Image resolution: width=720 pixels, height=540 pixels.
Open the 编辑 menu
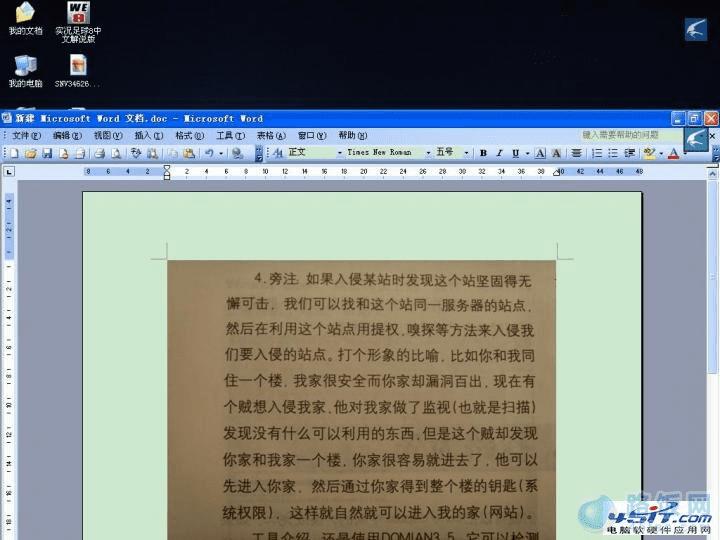(67, 135)
